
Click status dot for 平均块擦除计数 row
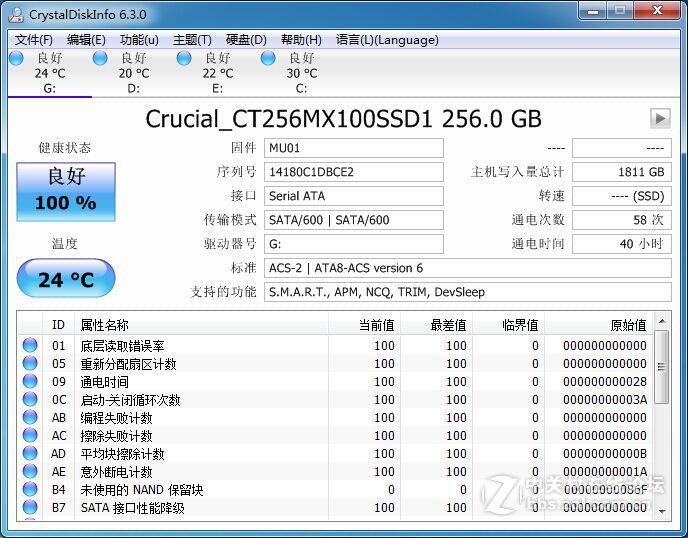point(30,453)
